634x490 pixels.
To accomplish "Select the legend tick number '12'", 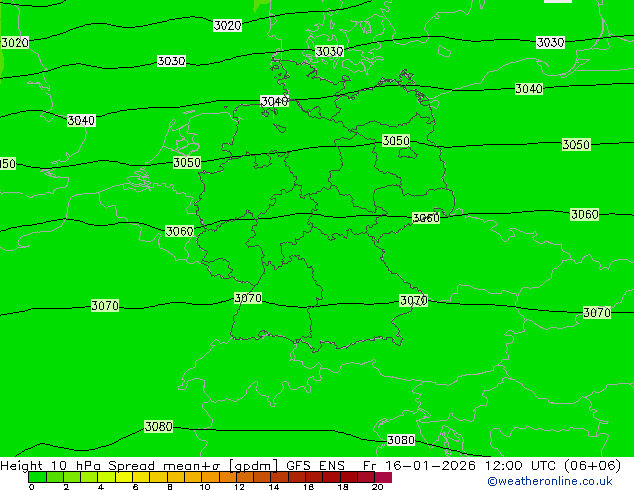I will [x=239, y=487].
